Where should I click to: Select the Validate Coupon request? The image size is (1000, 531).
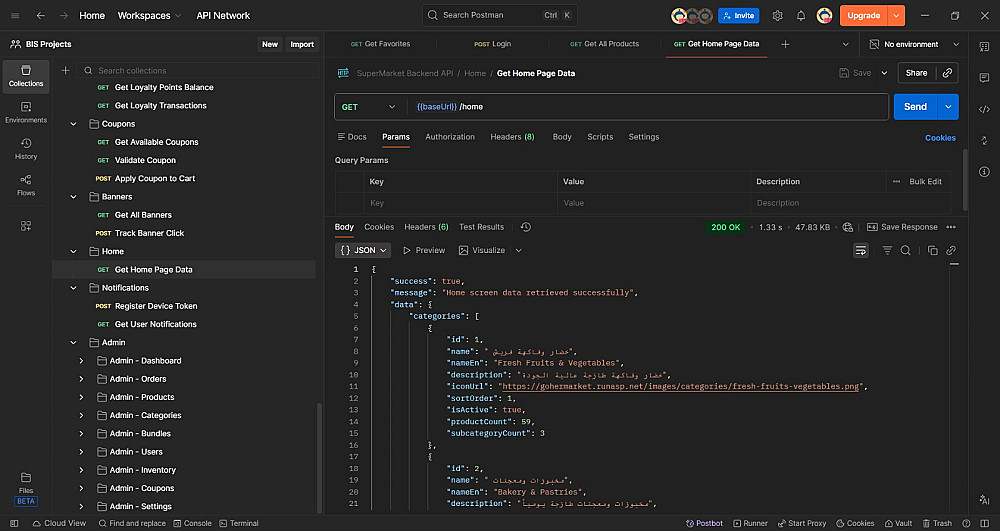pyautogui.click(x=145, y=160)
